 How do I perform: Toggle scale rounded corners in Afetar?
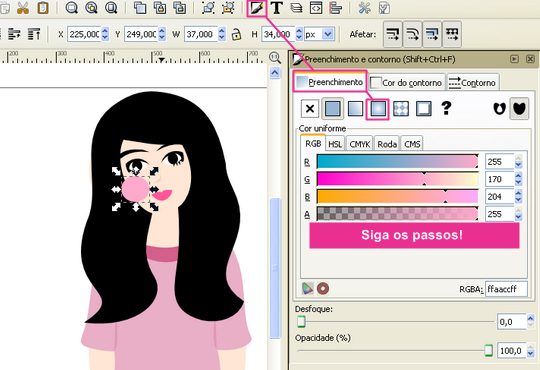coord(413,34)
